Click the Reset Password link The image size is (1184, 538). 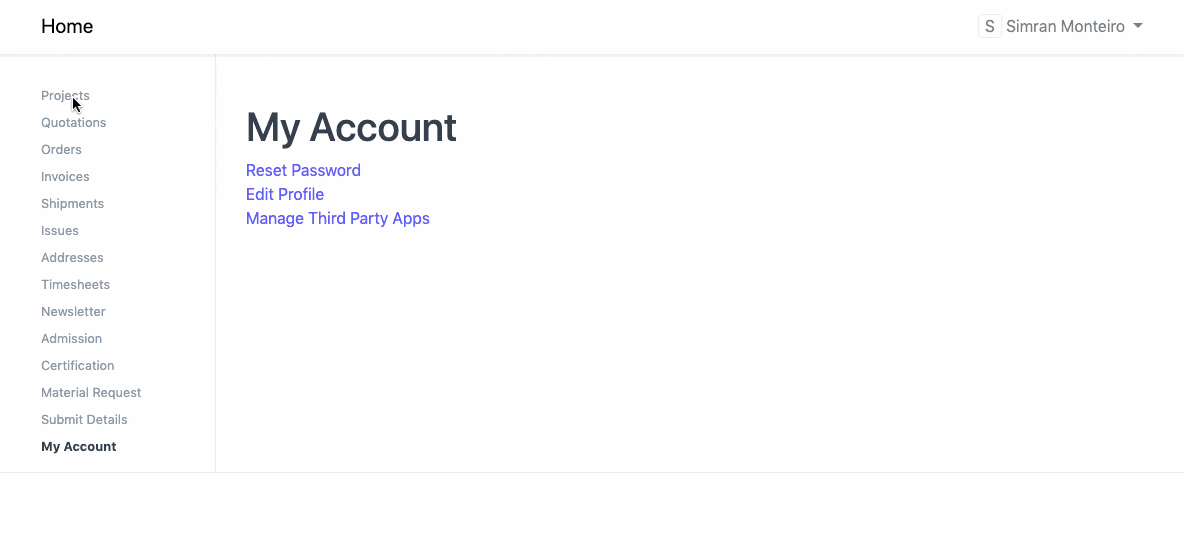[x=303, y=171]
